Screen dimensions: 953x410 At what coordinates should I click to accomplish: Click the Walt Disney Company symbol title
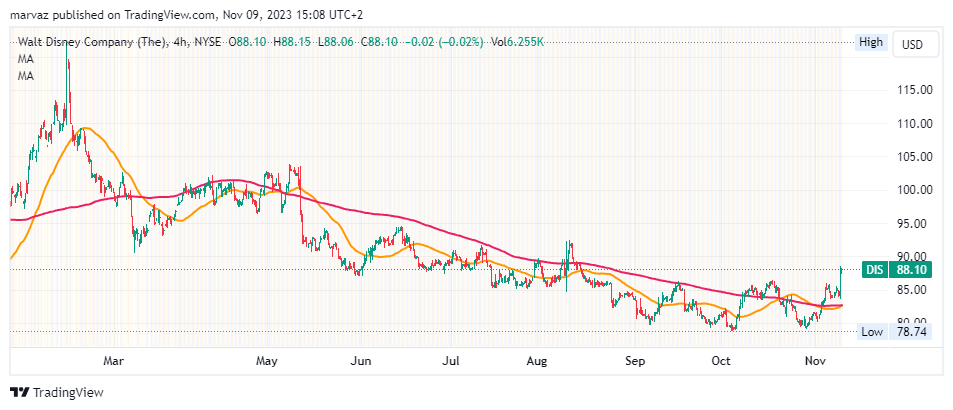click(92, 42)
